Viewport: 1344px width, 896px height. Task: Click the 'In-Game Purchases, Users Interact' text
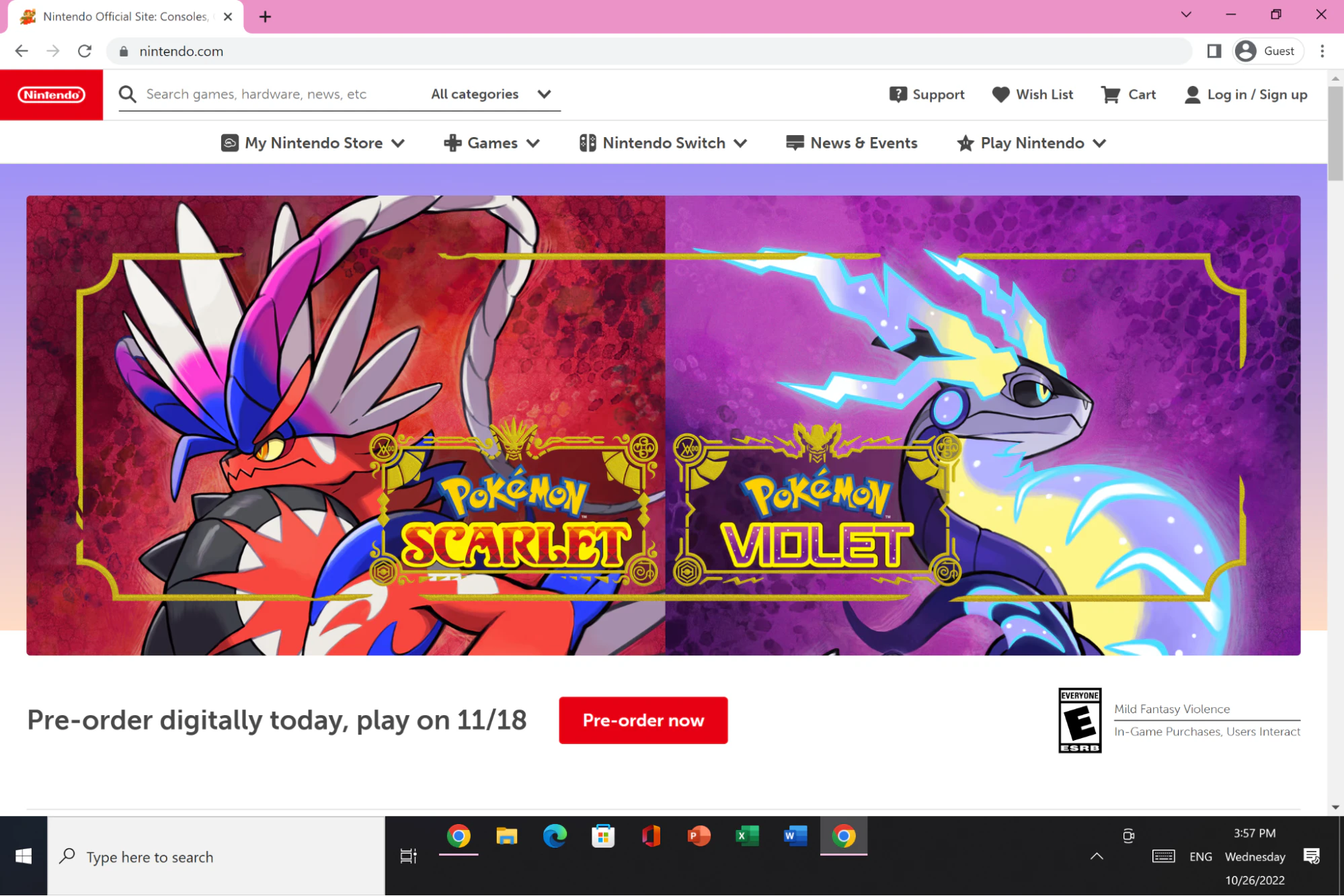(x=1207, y=731)
